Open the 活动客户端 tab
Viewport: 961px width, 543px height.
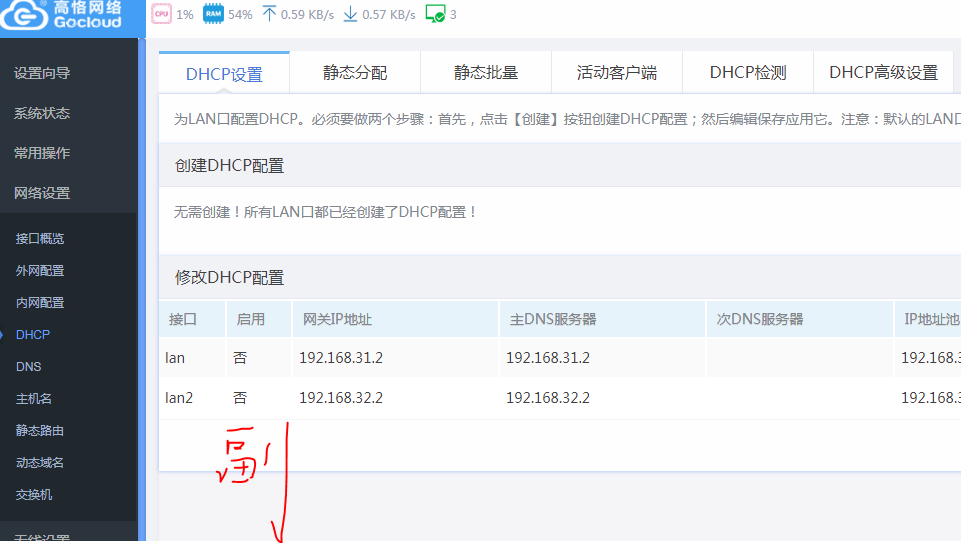pos(617,73)
